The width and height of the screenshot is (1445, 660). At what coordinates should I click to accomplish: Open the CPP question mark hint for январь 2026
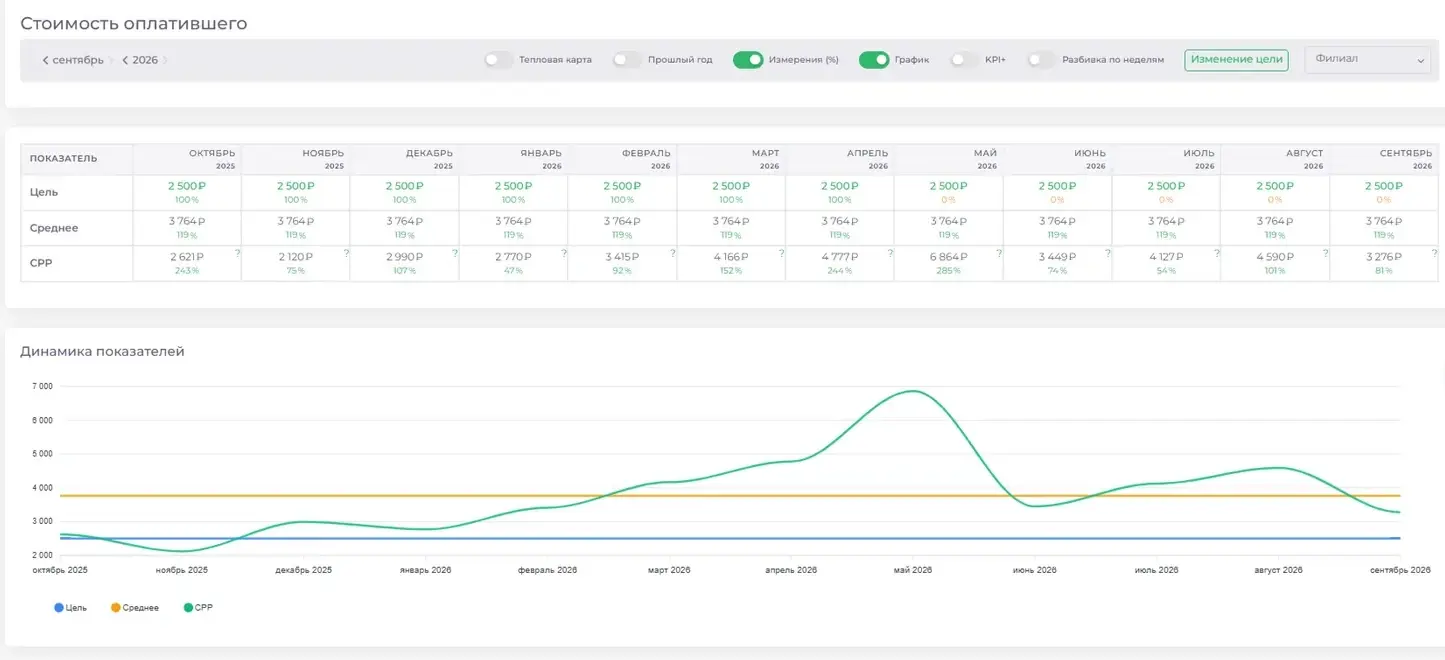564,253
